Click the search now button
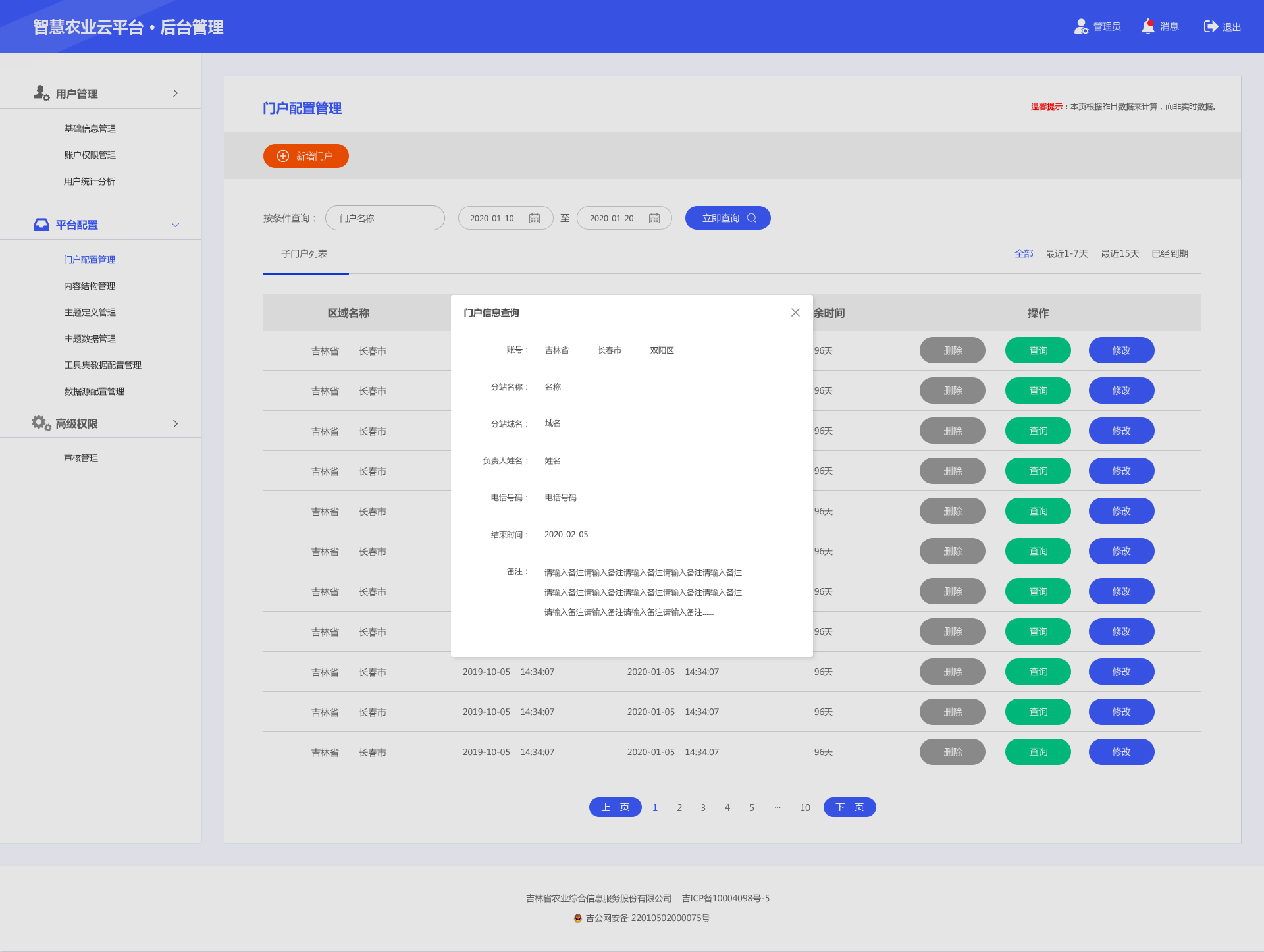Image resolution: width=1264 pixels, height=952 pixels. [x=727, y=218]
